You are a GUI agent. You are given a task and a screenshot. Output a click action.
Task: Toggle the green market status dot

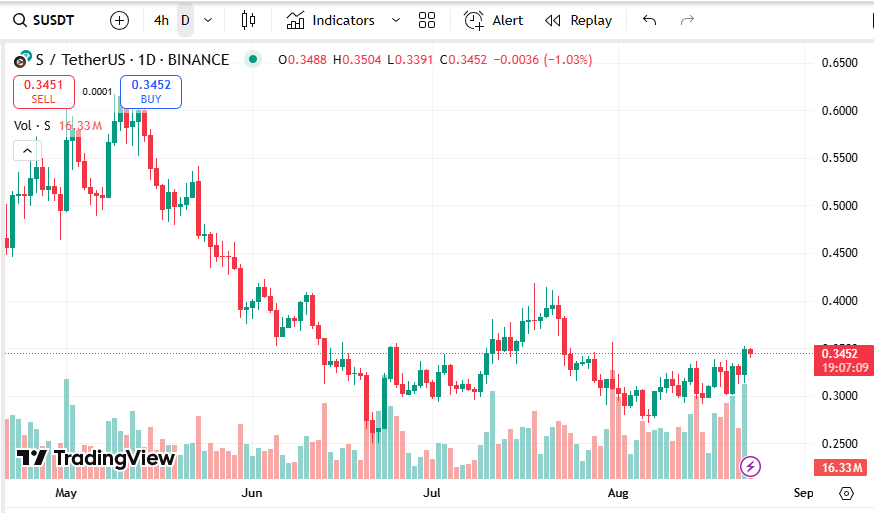pyautogui.click(x=253, y=60)
